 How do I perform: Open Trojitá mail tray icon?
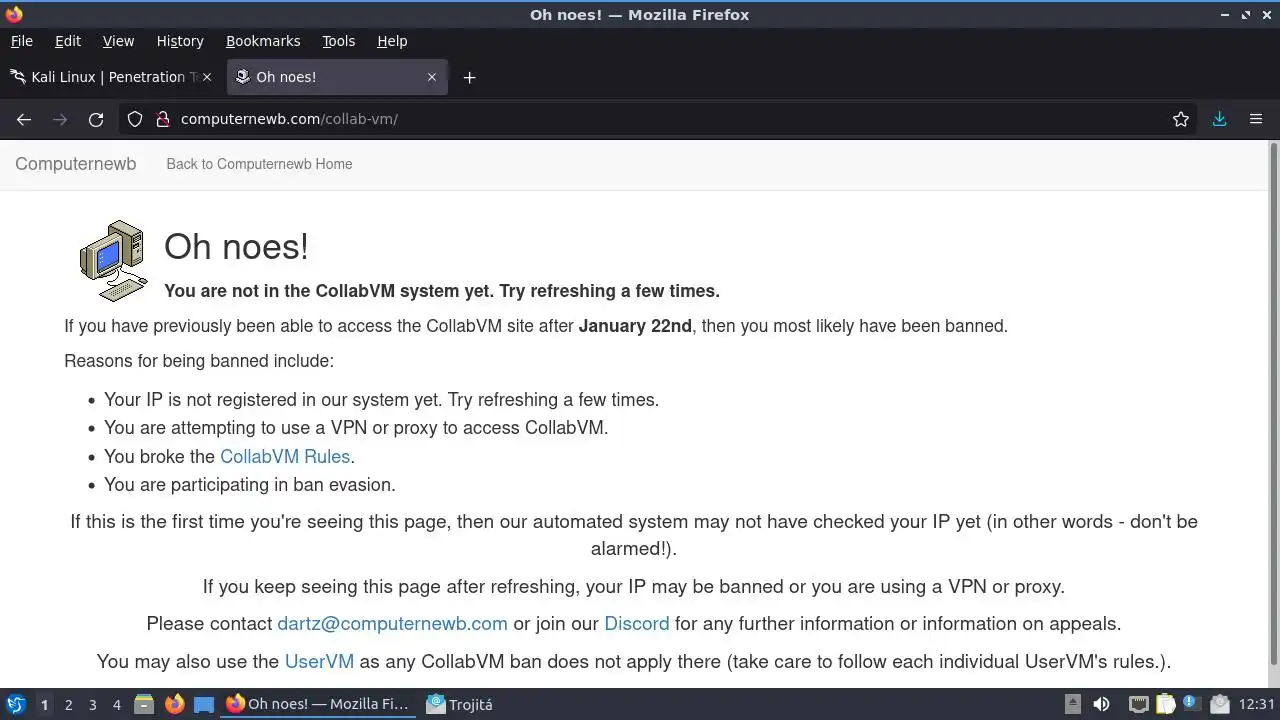pyautogui.click(x=1218, y=704)
